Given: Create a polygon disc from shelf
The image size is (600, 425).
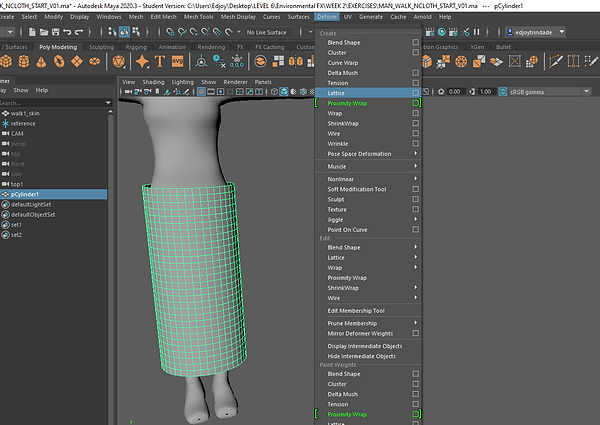Looking at the screenshot, I should [95, 61].
